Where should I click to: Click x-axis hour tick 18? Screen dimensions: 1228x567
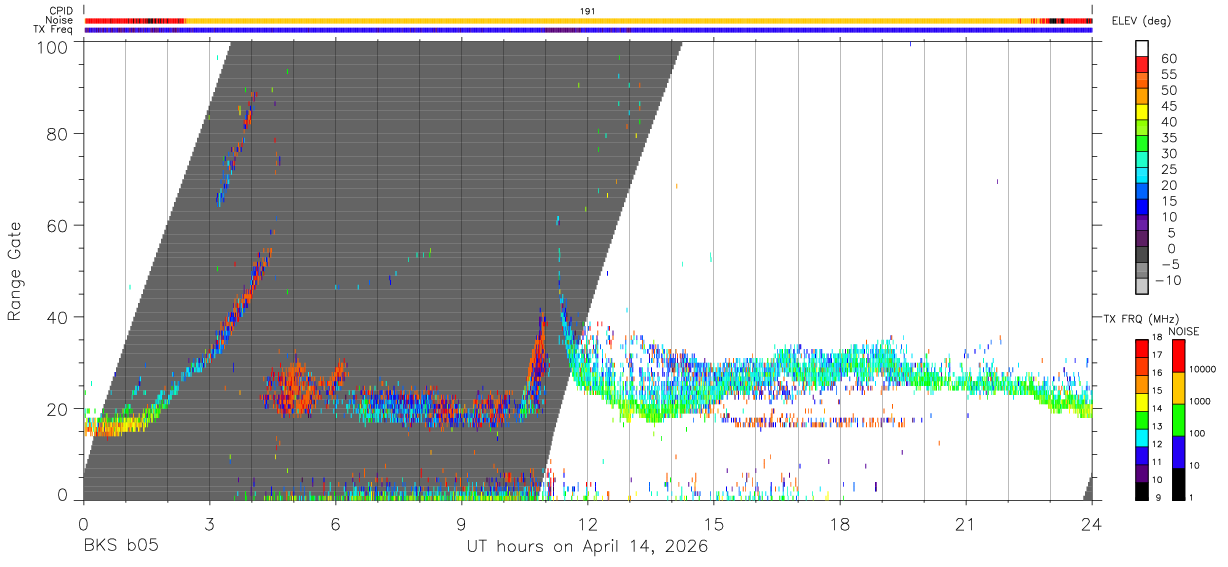click(x=840, y=524)
